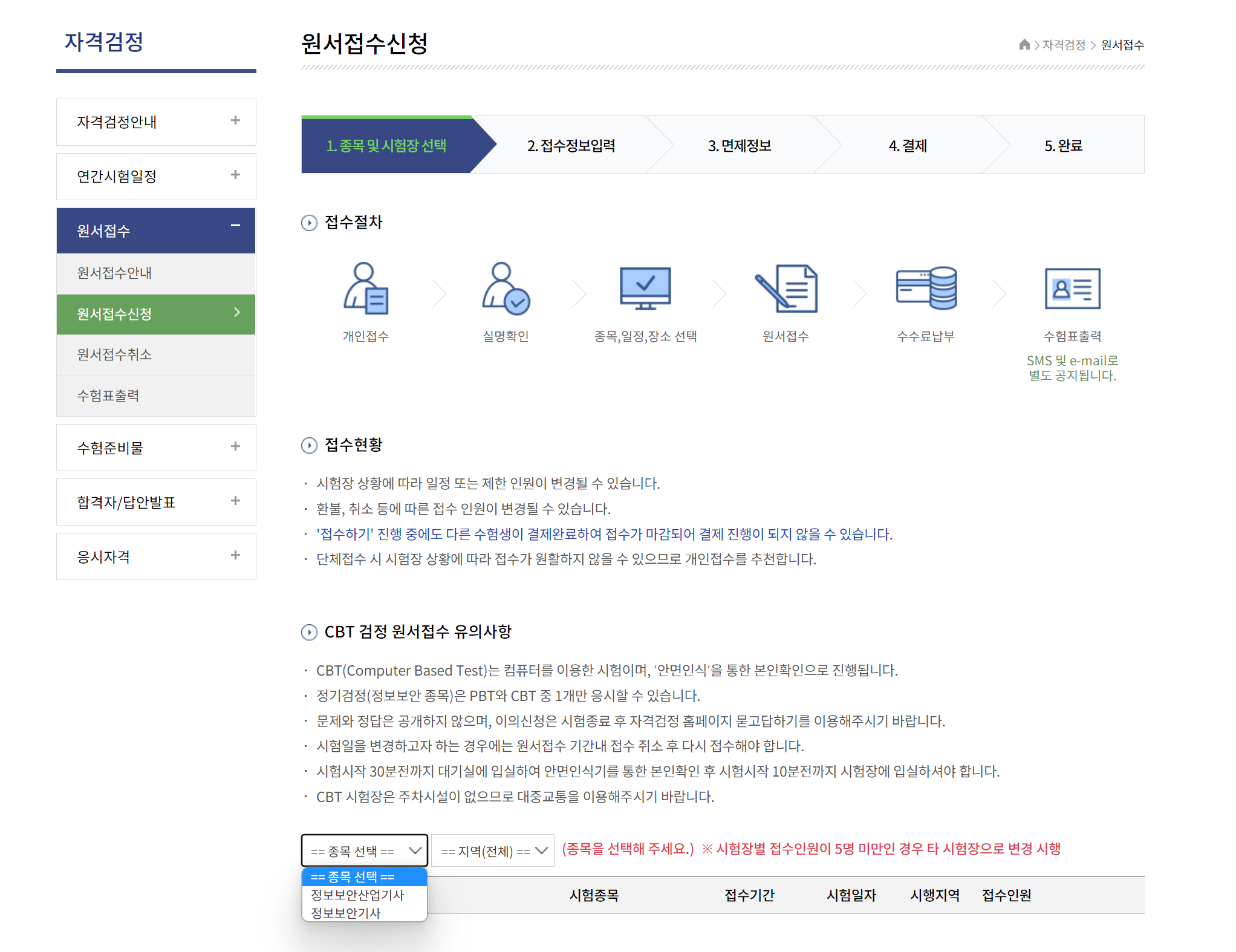The height and width of the screenshot is (952, 1236).
Task: Click the 수험표출력 ID card icon
Action: (1072, 289)
